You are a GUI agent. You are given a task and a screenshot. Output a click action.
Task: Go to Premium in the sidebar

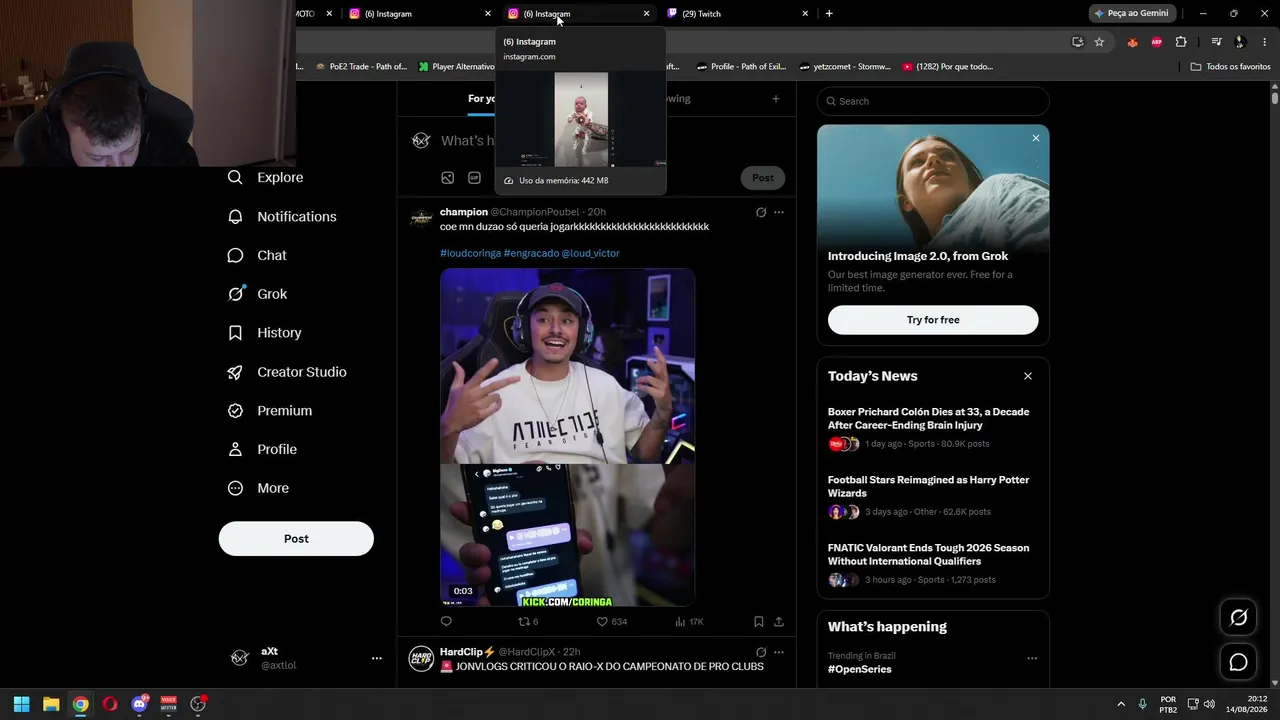[269, 411]
